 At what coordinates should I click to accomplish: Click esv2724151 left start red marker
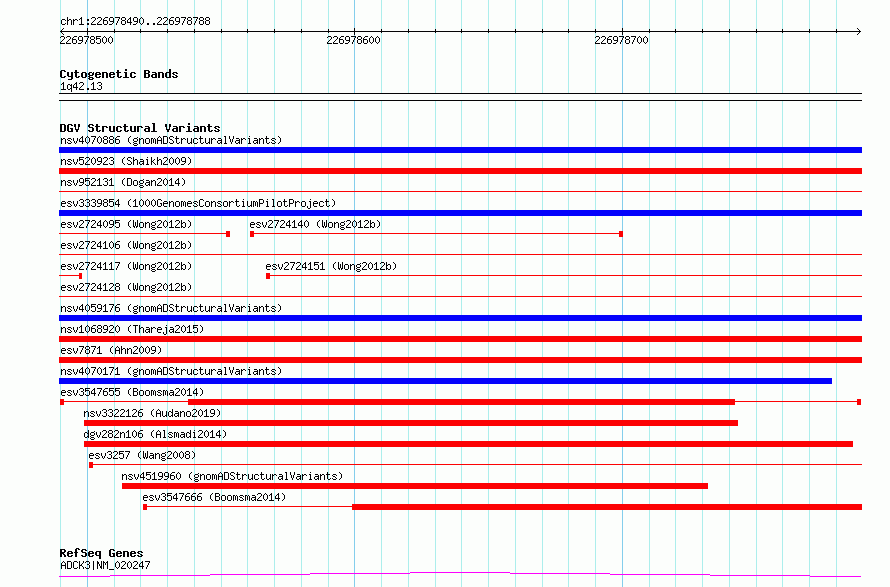[268, 276]
